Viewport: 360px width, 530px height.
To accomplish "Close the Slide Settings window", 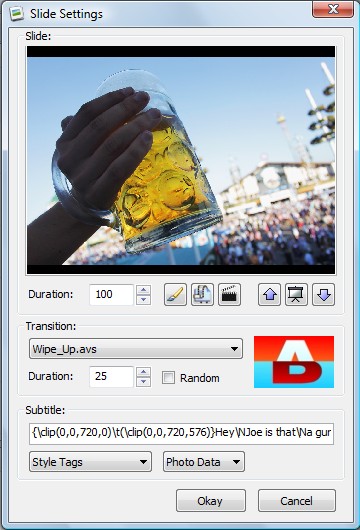I will point(333,9).
